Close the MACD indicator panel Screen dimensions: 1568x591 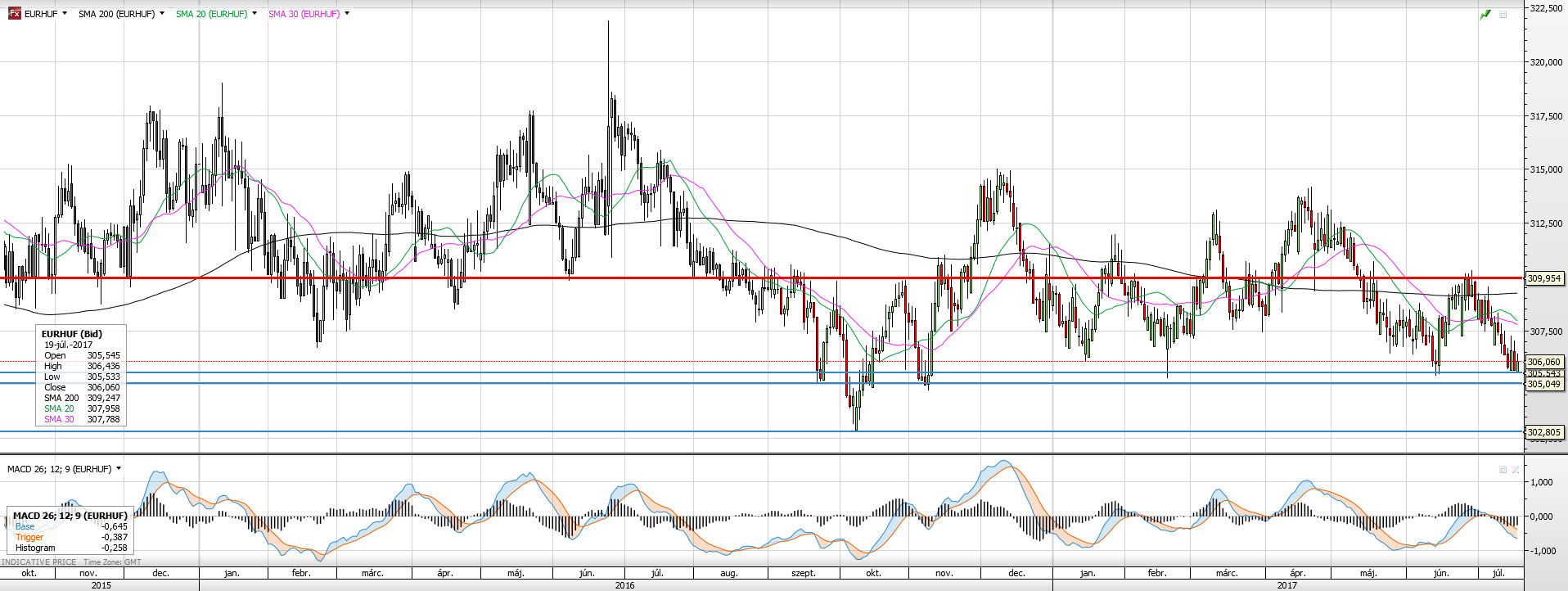(1516, 470)
